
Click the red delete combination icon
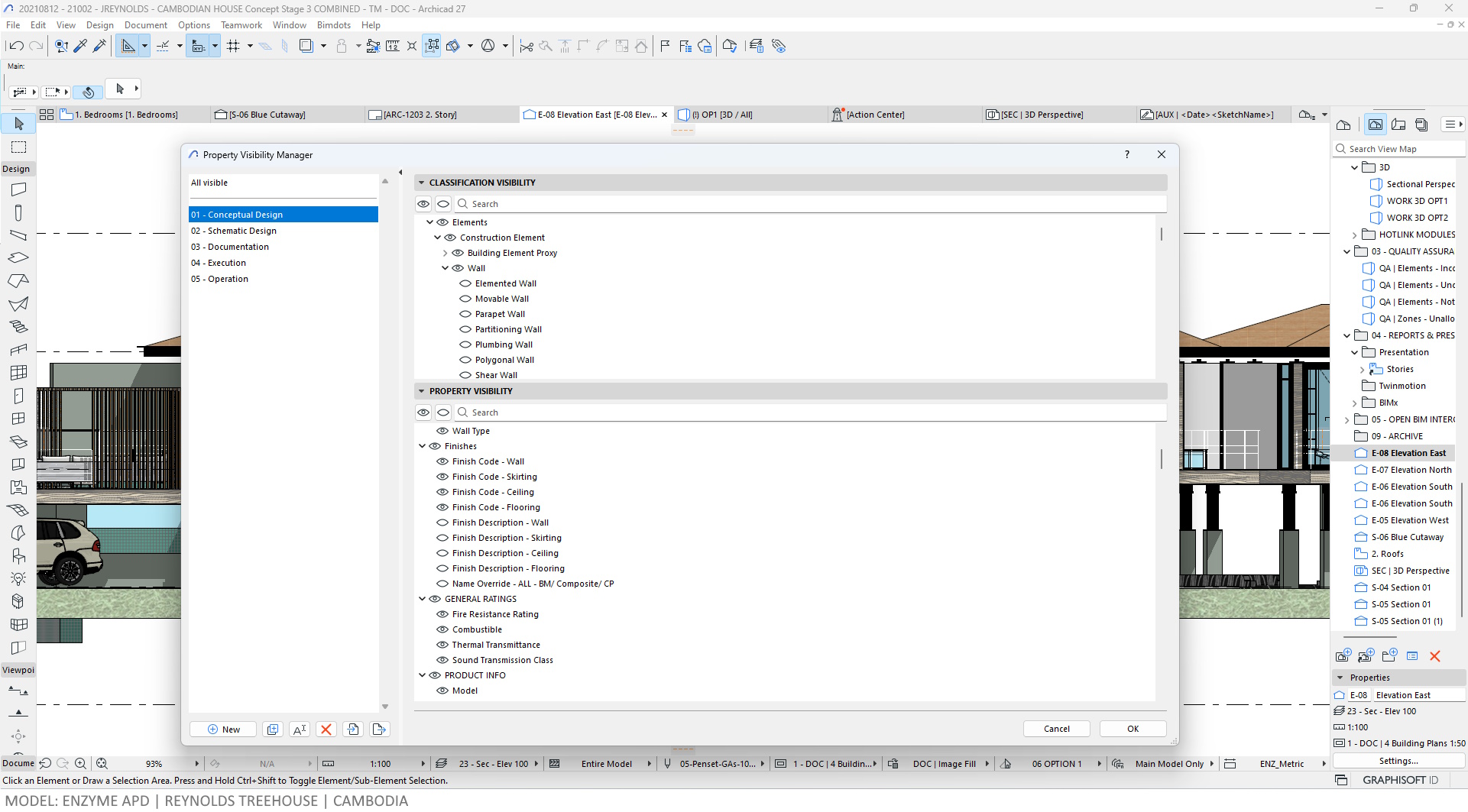pos(326,730)
